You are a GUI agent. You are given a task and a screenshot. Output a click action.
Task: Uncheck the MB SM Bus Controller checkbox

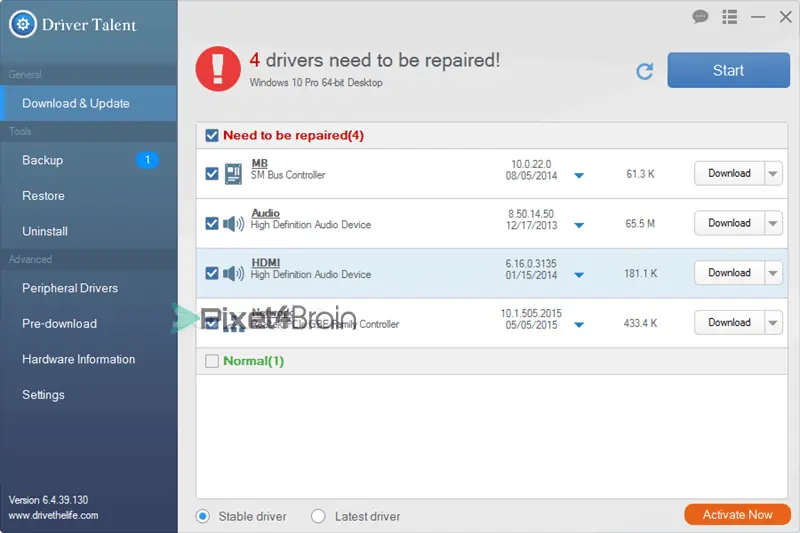point(212,173)
